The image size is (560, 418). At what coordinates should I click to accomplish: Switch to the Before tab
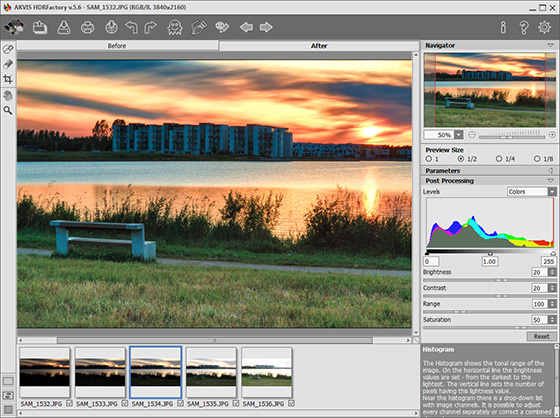(x=117, y=46)
